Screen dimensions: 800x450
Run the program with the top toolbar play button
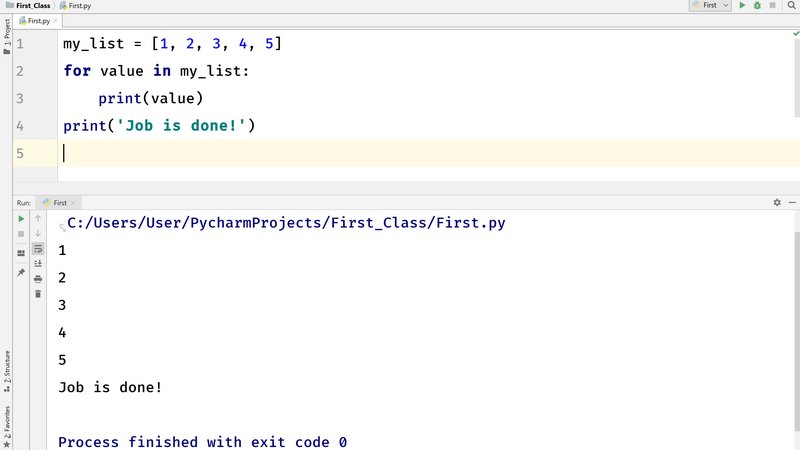point(742,5)
